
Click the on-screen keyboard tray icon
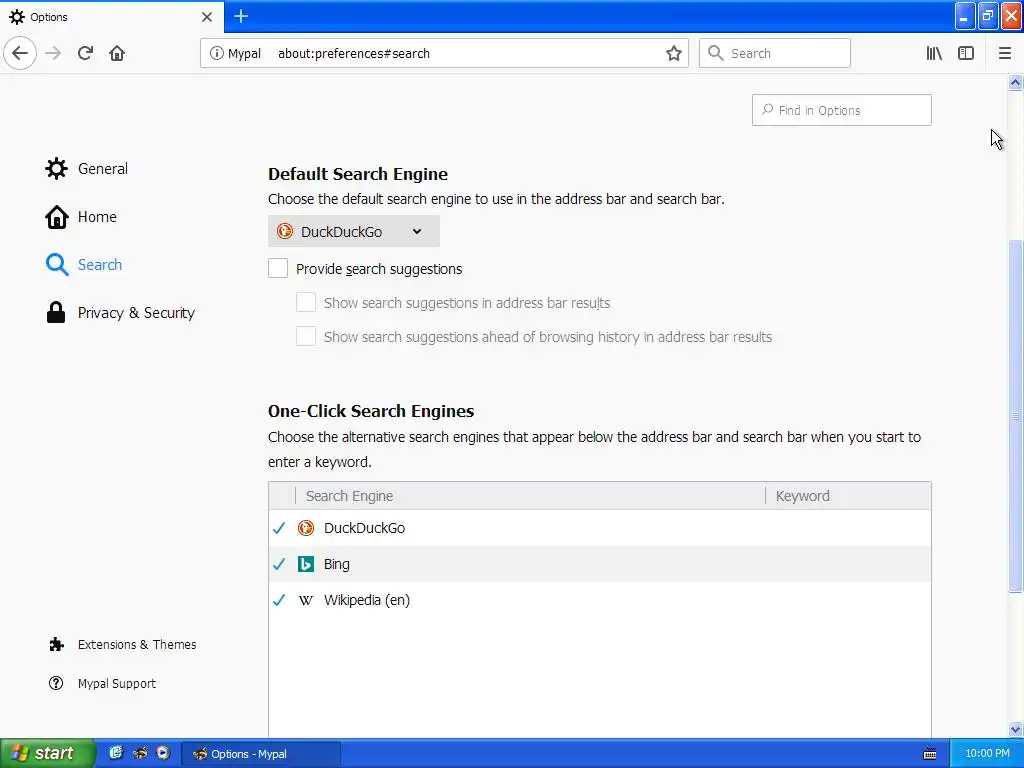tap(930, 754)
